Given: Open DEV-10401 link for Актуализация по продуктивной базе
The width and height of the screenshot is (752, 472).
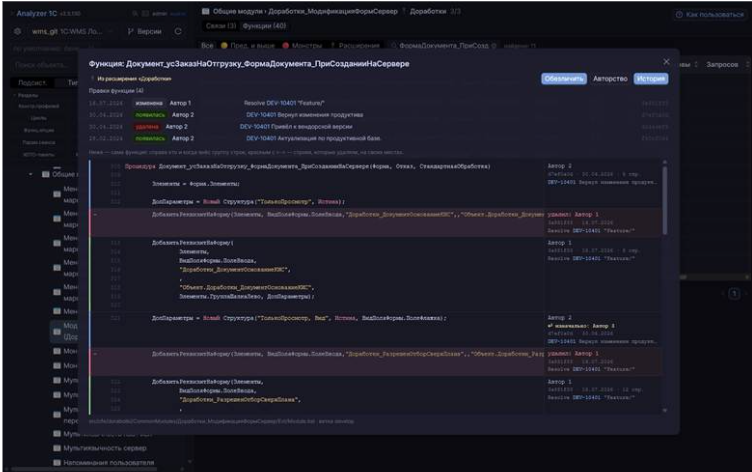Looking at the screenshot, I should coord(261,138).
